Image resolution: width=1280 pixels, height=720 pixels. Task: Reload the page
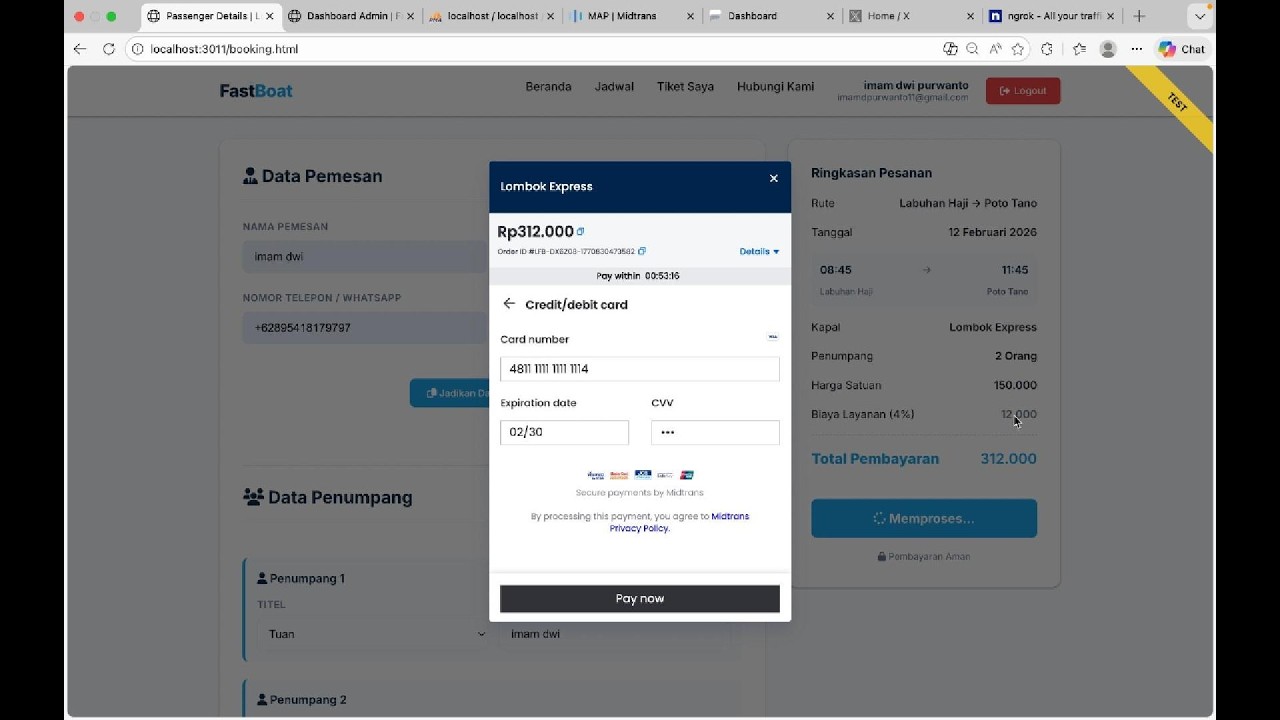click(109, 49)
